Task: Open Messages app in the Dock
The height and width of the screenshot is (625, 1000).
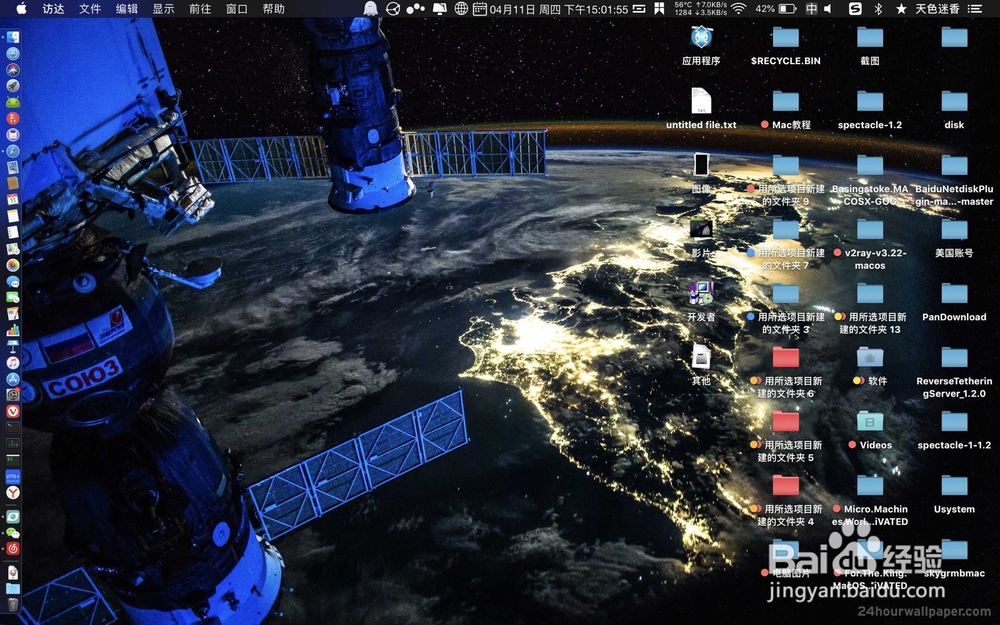Action: [13, 281]
